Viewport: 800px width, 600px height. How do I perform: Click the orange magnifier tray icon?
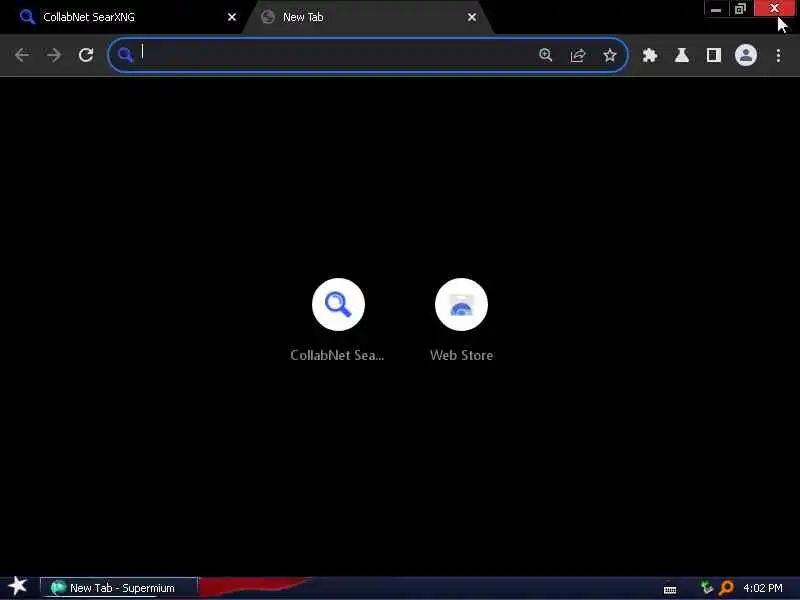pyautogui.click(x=726, y=588)
